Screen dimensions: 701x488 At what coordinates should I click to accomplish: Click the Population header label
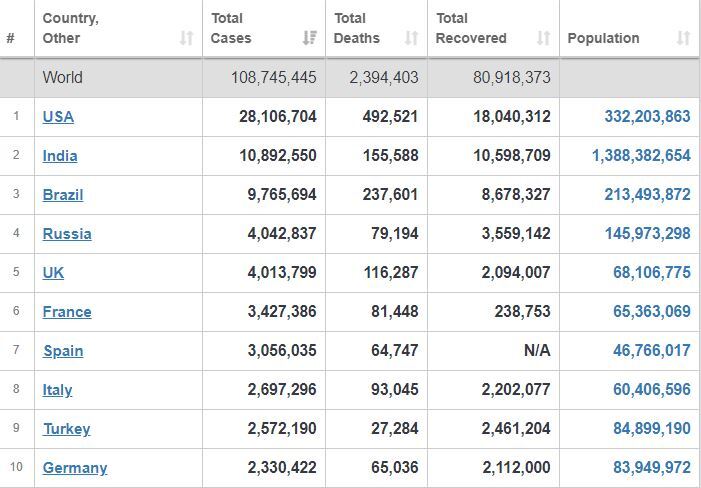point(603,38)
